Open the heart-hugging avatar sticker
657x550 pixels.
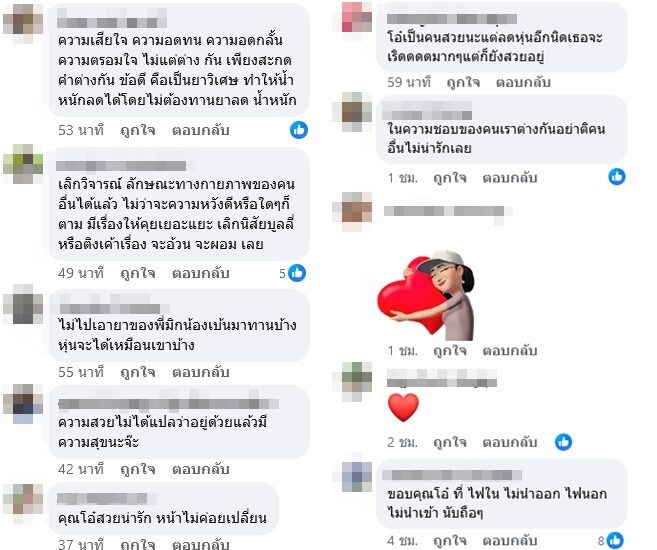[426, 295]
